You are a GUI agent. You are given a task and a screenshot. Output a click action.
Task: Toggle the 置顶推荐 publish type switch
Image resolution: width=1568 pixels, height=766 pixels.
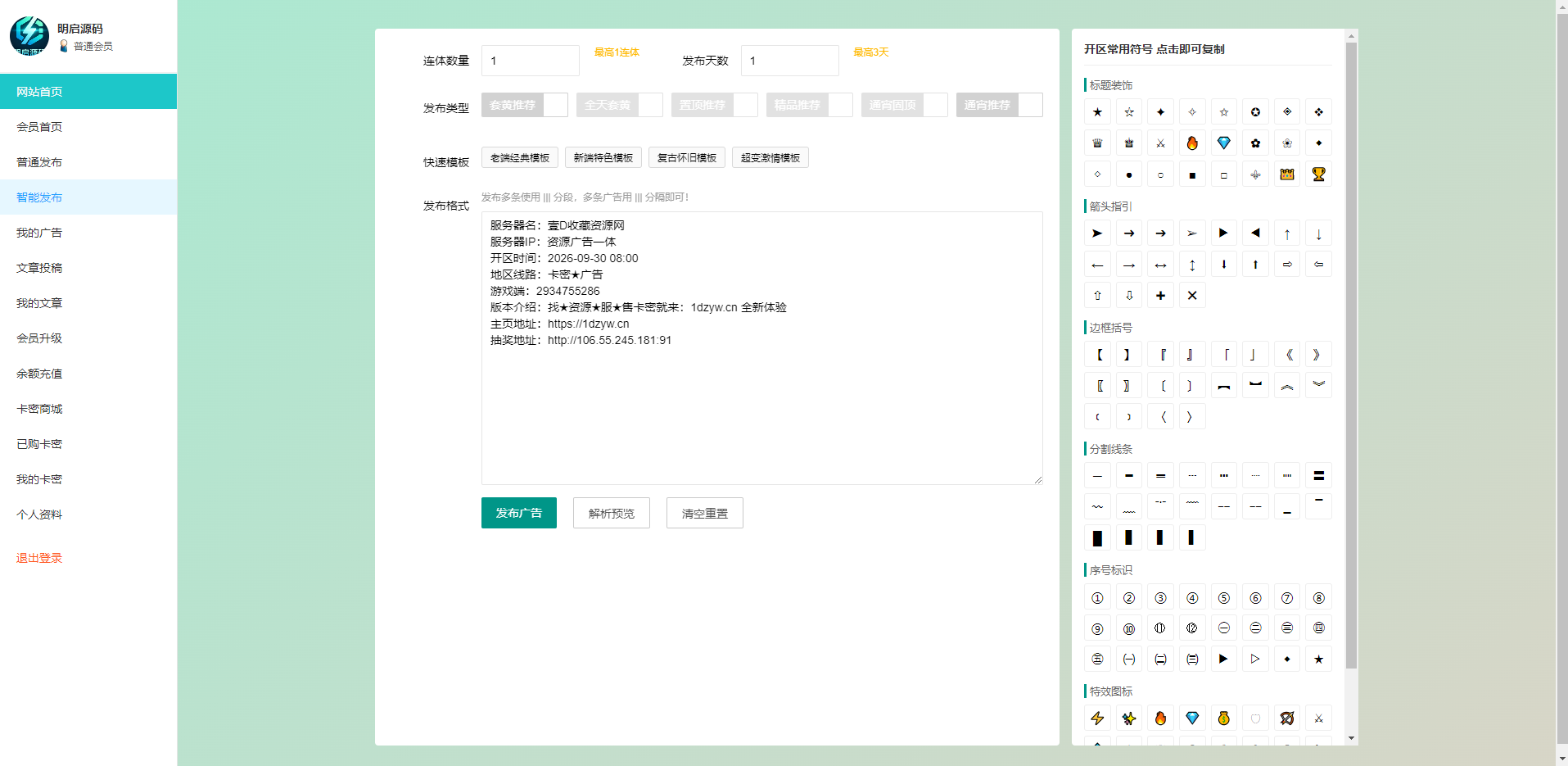pyautogui.click(x=715, y=105)
